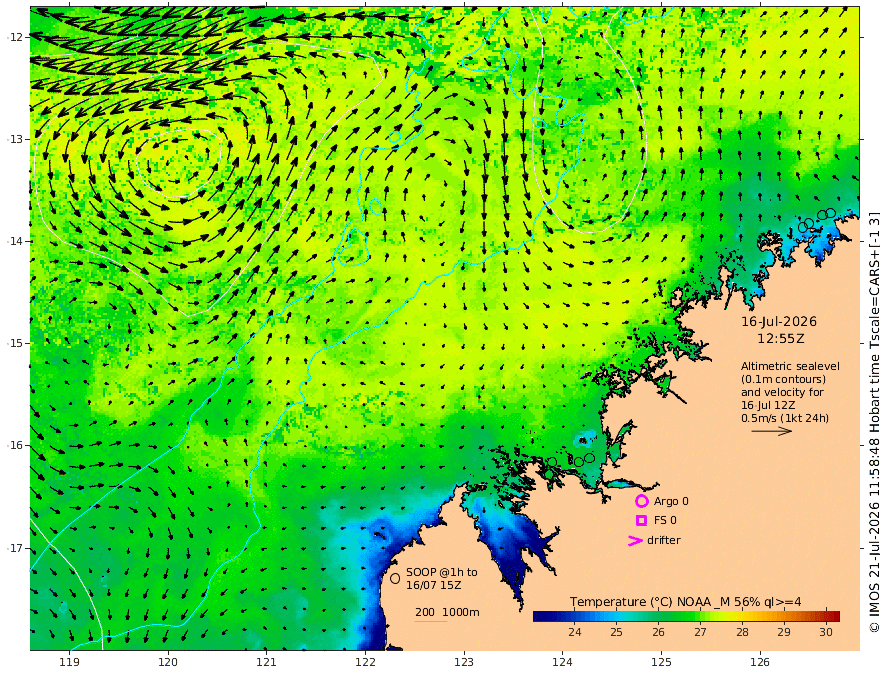Viewport: 880px width, 680px height.
Task: Click the "and velocity for" text line
Action: tap(782, 392)
